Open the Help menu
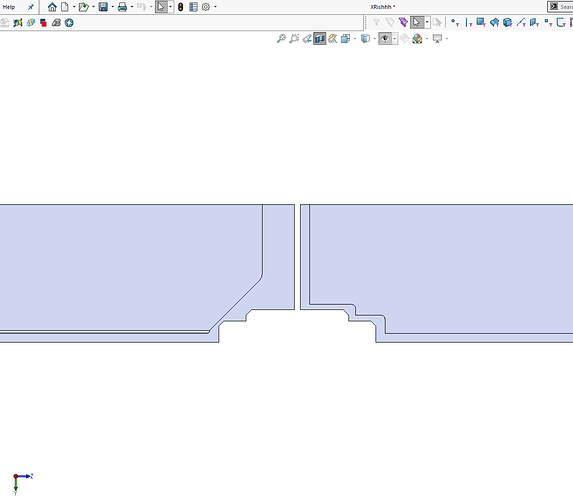 pyautogui.click(x=9, y=7)
